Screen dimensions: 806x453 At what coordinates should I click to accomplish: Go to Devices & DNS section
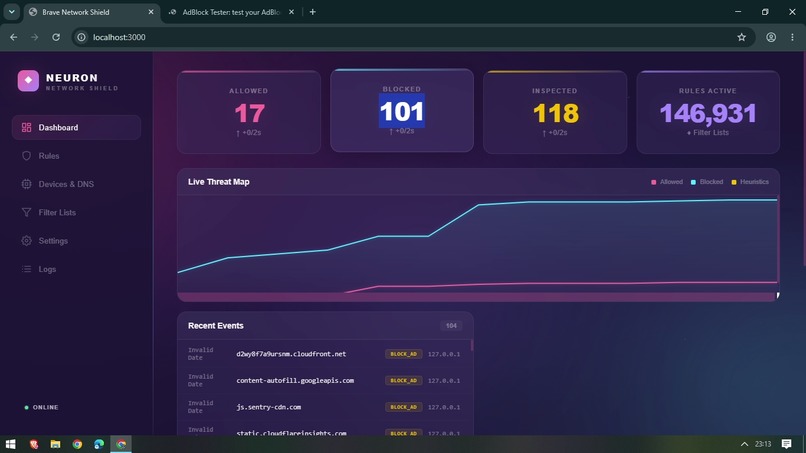point(76,184)
